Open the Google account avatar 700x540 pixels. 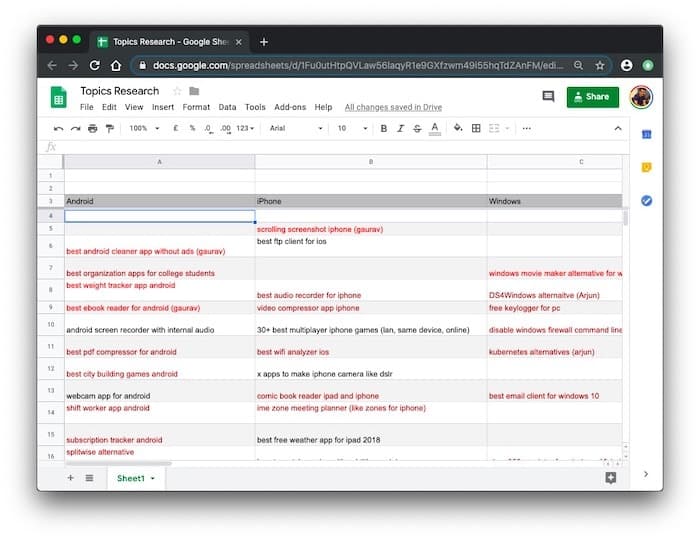[641, 97]
